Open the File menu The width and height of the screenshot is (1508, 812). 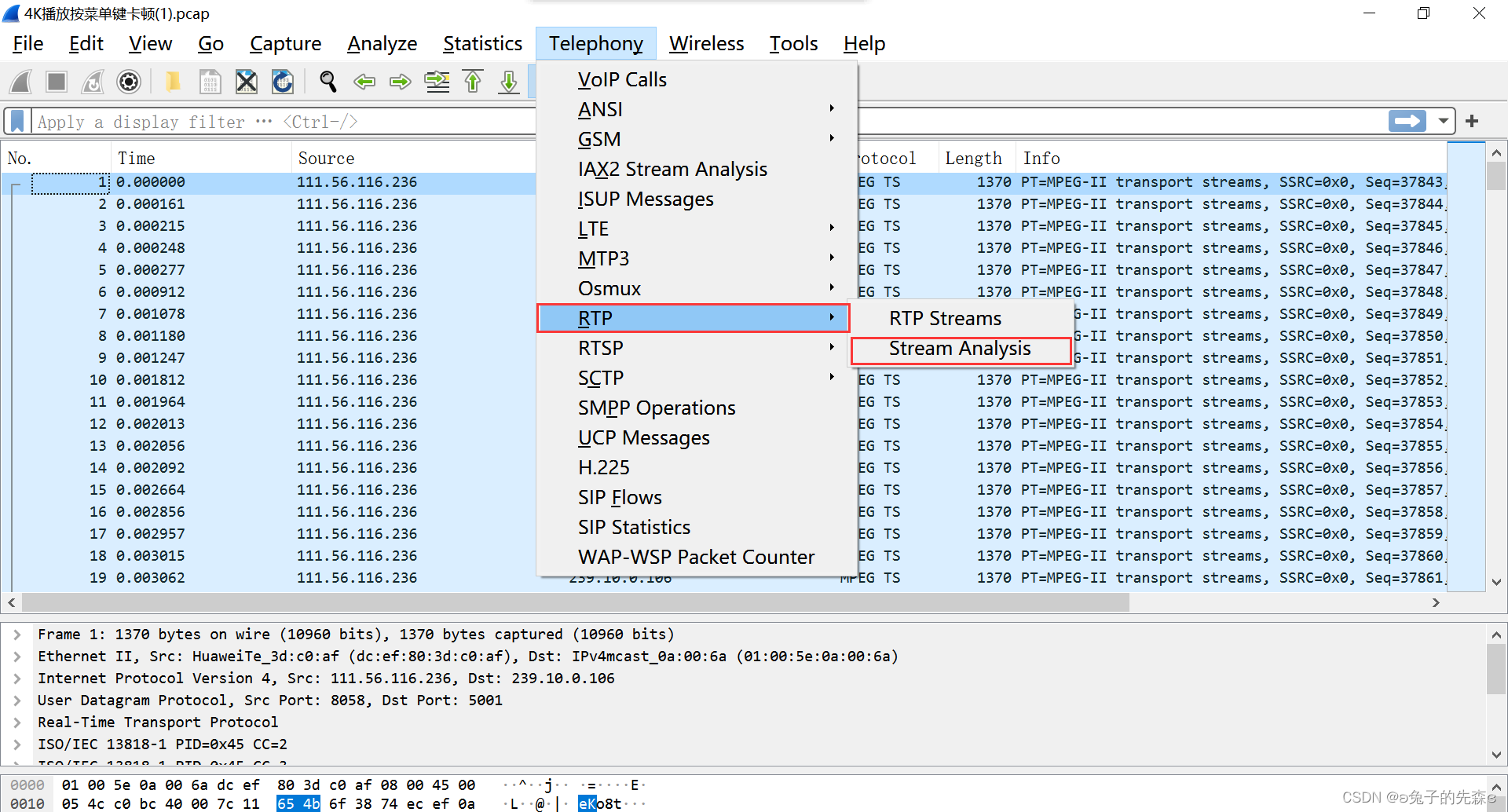click(x=28, y=44)
